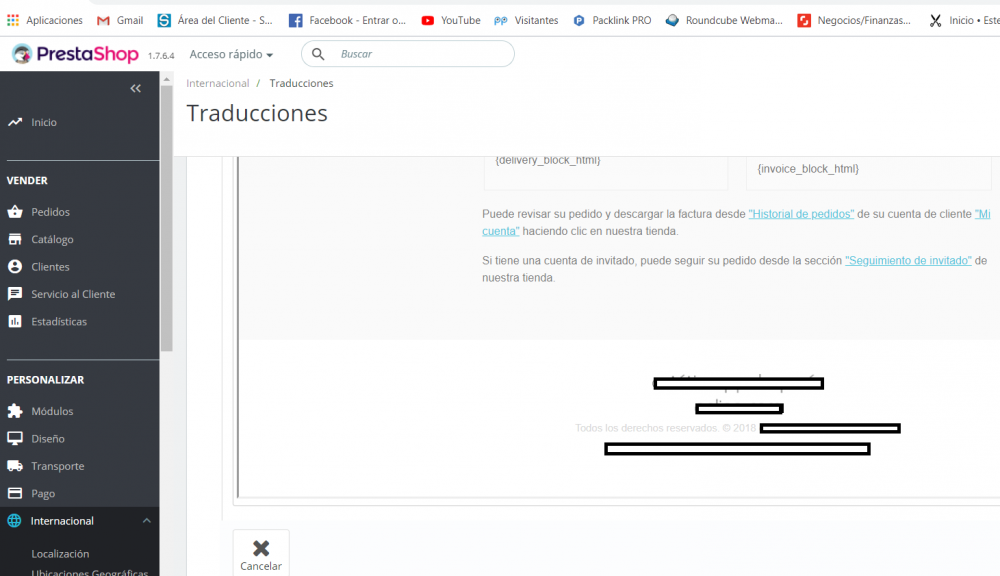Open Gmail from the bookmarks bar
Viewport: 1000px width, 576px height.
(x=119, y=19)
